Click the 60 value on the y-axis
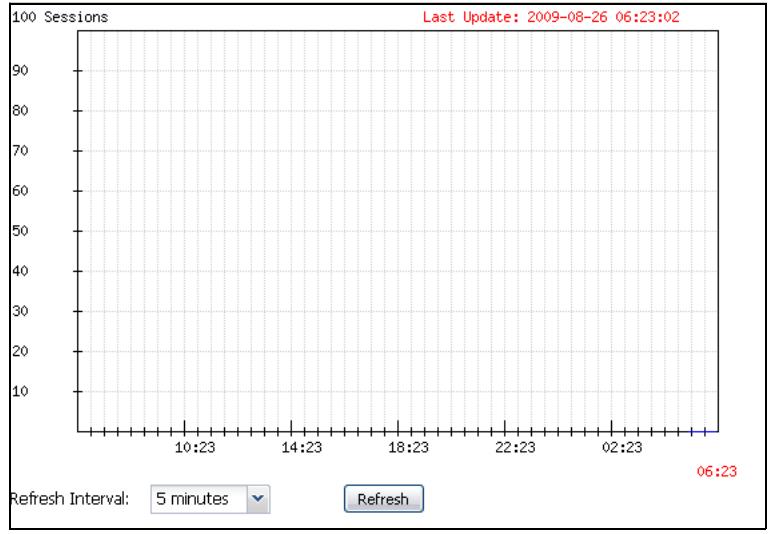 [x=20, y=191]
